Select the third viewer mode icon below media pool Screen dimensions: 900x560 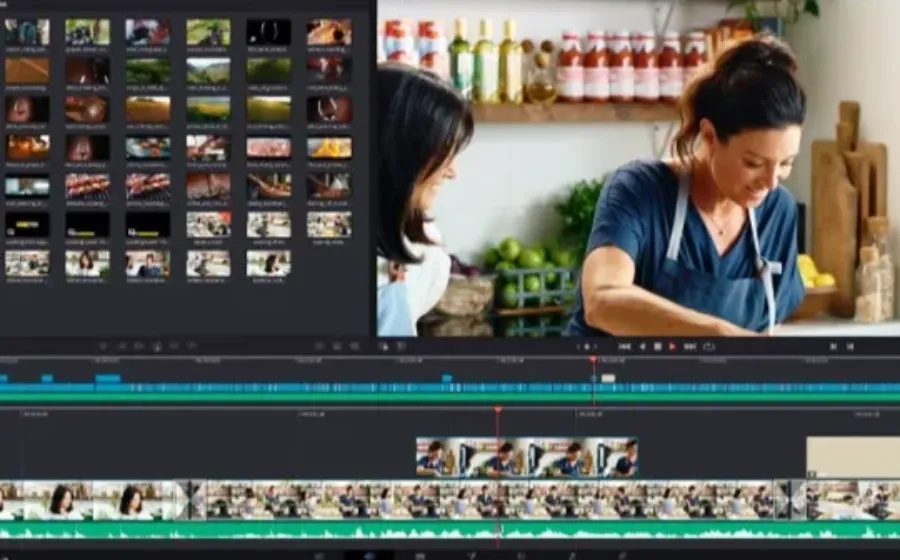pos(355,346)
